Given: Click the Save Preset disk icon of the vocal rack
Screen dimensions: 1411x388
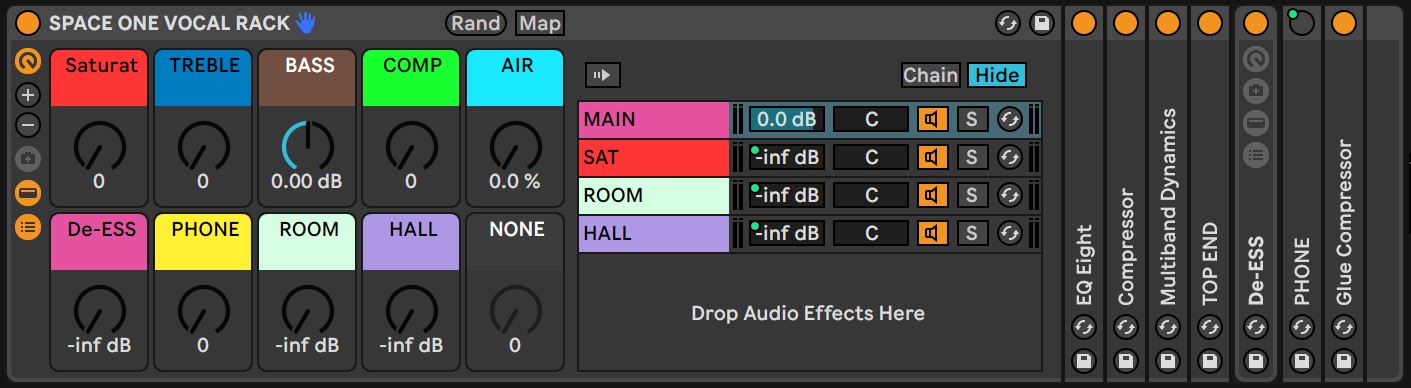Looking at the screenshot, I should 1040,23.
